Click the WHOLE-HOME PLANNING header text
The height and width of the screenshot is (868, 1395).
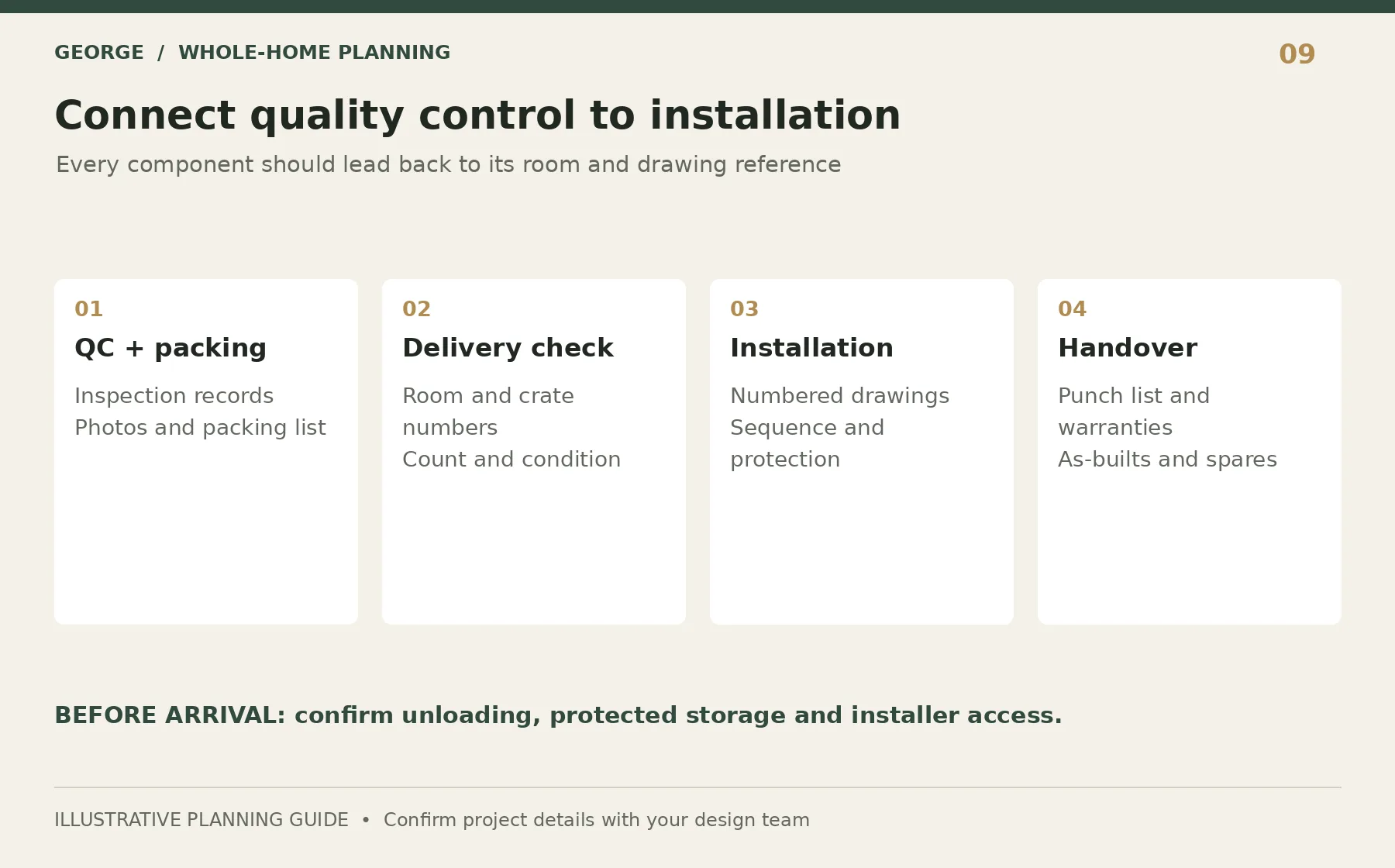[314, 53]
